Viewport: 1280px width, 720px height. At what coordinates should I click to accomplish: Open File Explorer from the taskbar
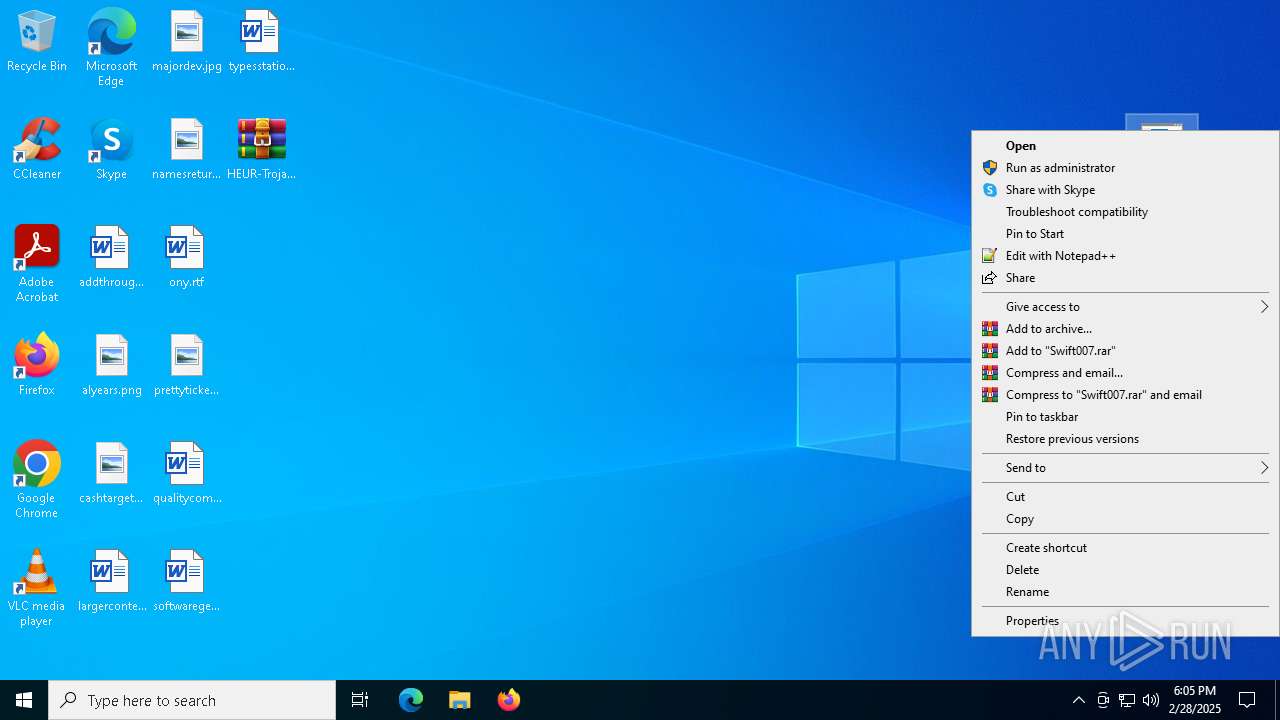click(x=459, y=700)
